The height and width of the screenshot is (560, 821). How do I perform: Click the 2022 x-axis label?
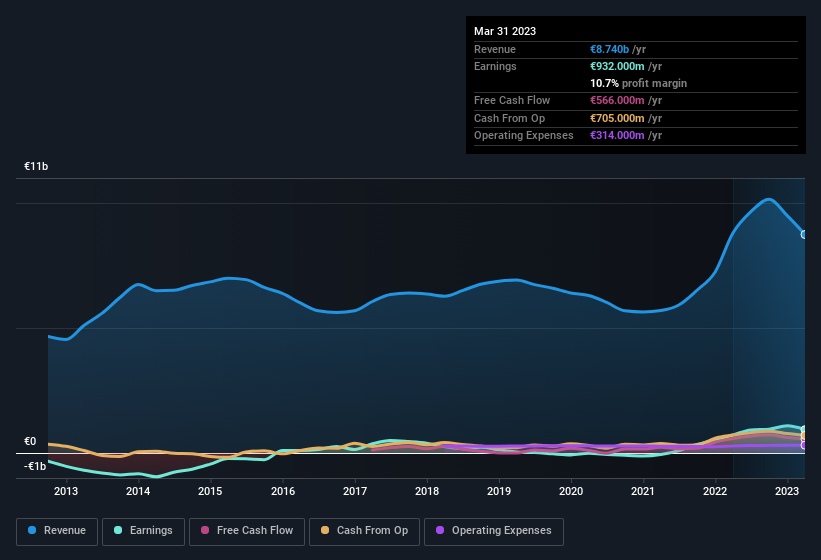pyautogui.click(x=715, y=491)
